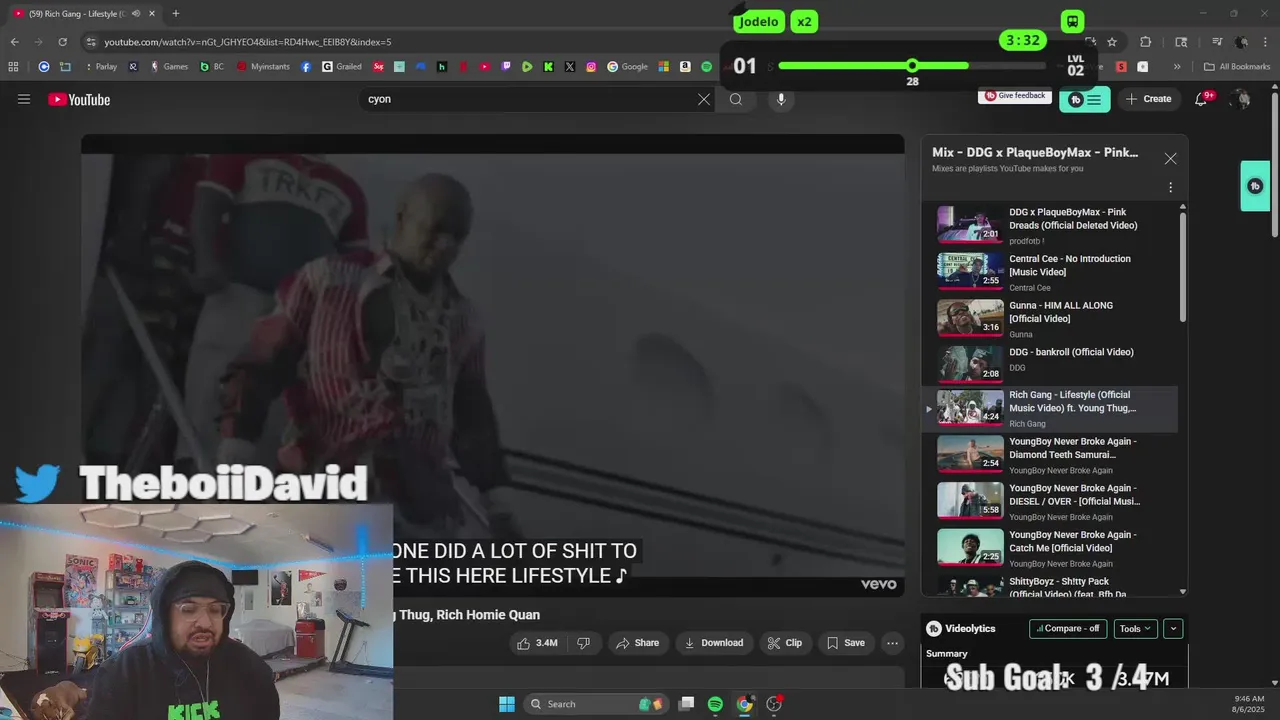1280x720 pixels.
Task: Toggle Videolytics Compare off button
Action: pos(1068,629)
